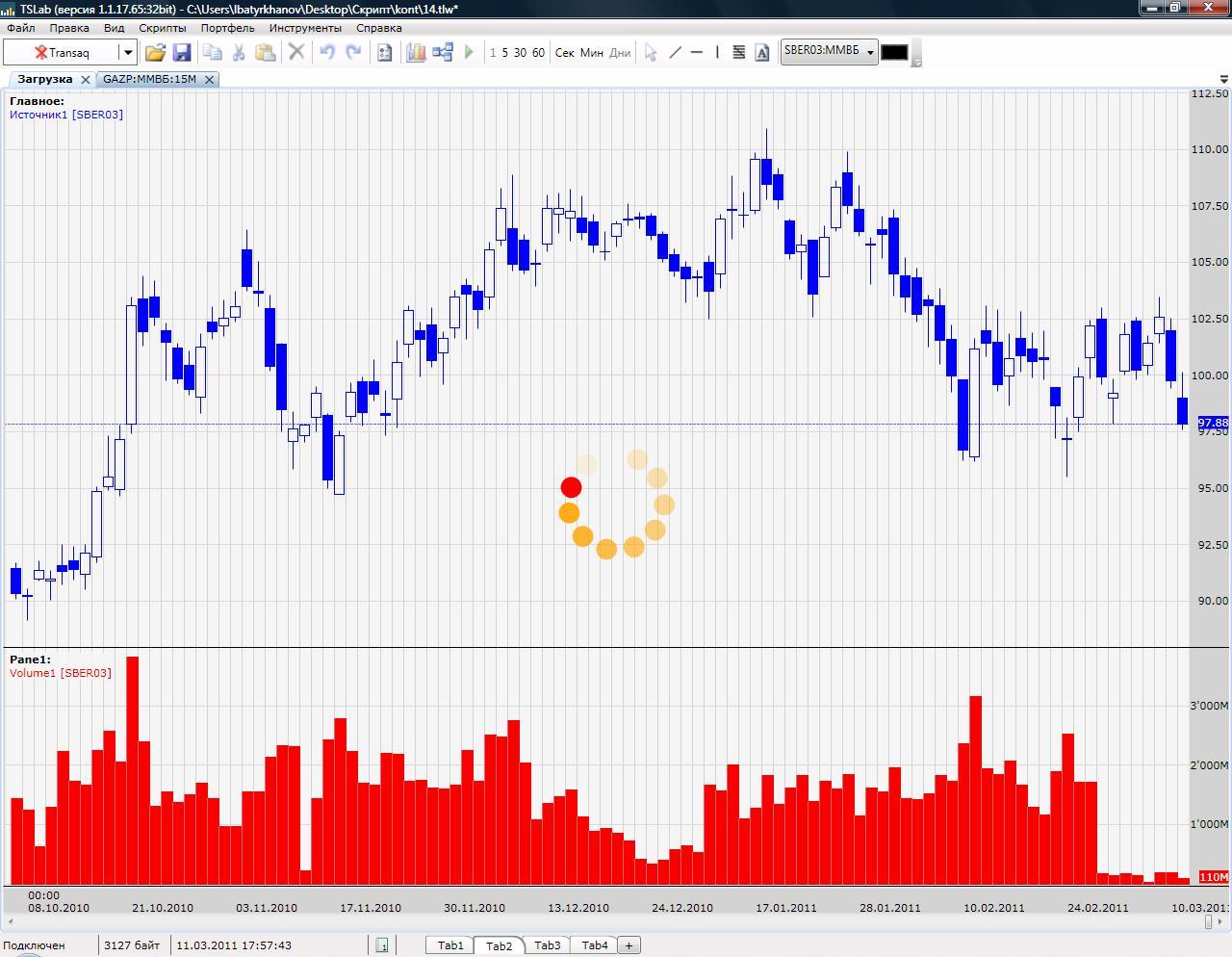Select the vertical line drawing tool
Image resolution: width=1232 pixels, height=957 pixels.
(717, 52)
